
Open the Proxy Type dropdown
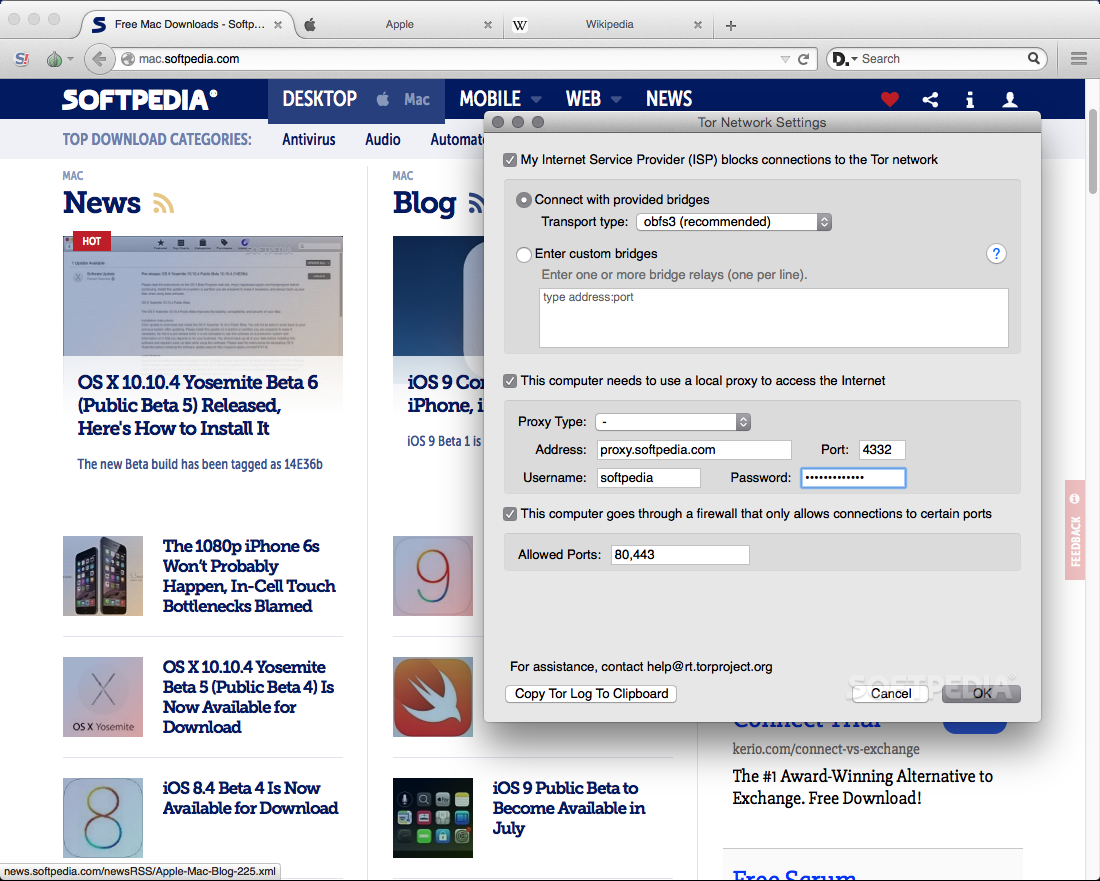pyautogui.click(x=673, y=422)
